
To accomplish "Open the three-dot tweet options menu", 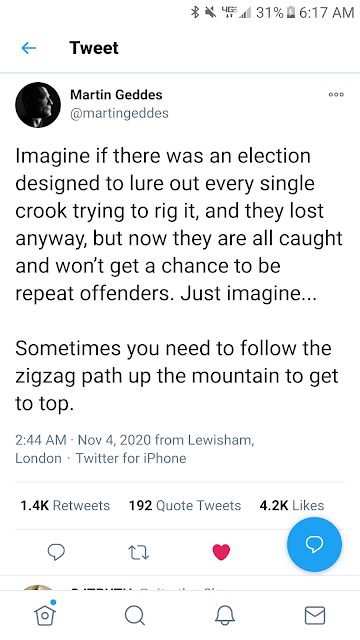I will [x=336, y=95].
